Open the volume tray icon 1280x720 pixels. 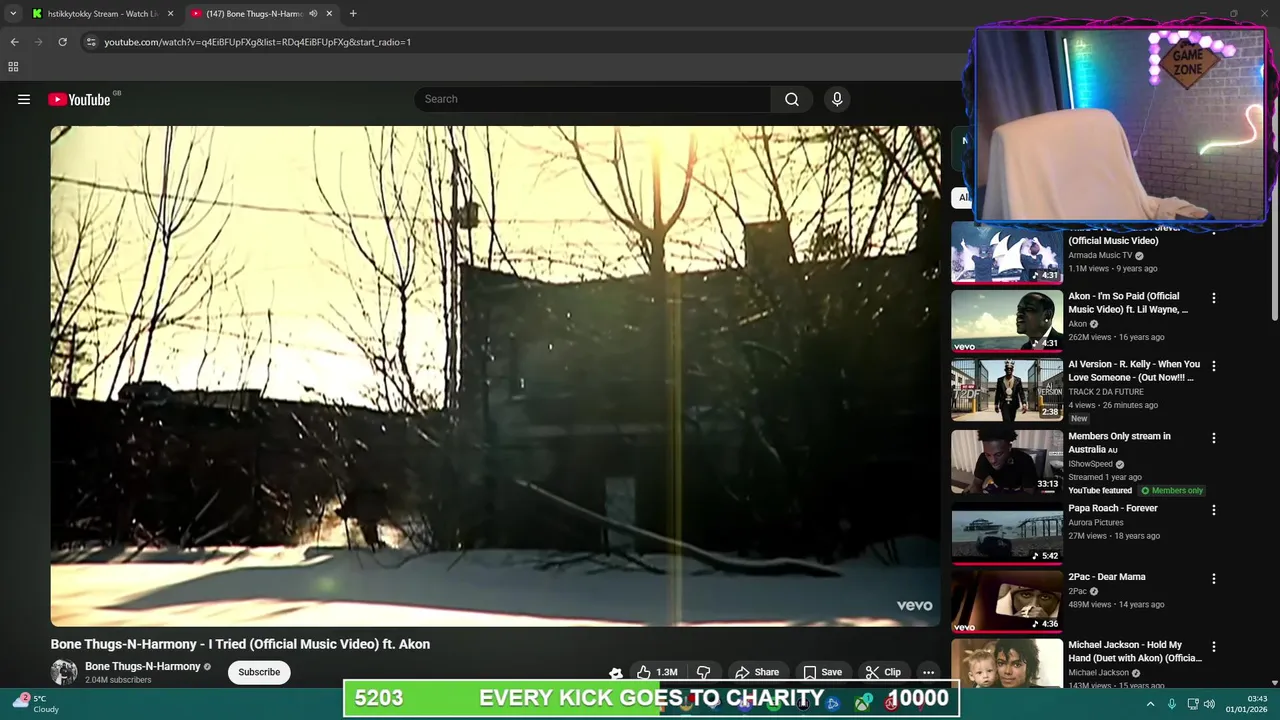[x=1211, y=704]
